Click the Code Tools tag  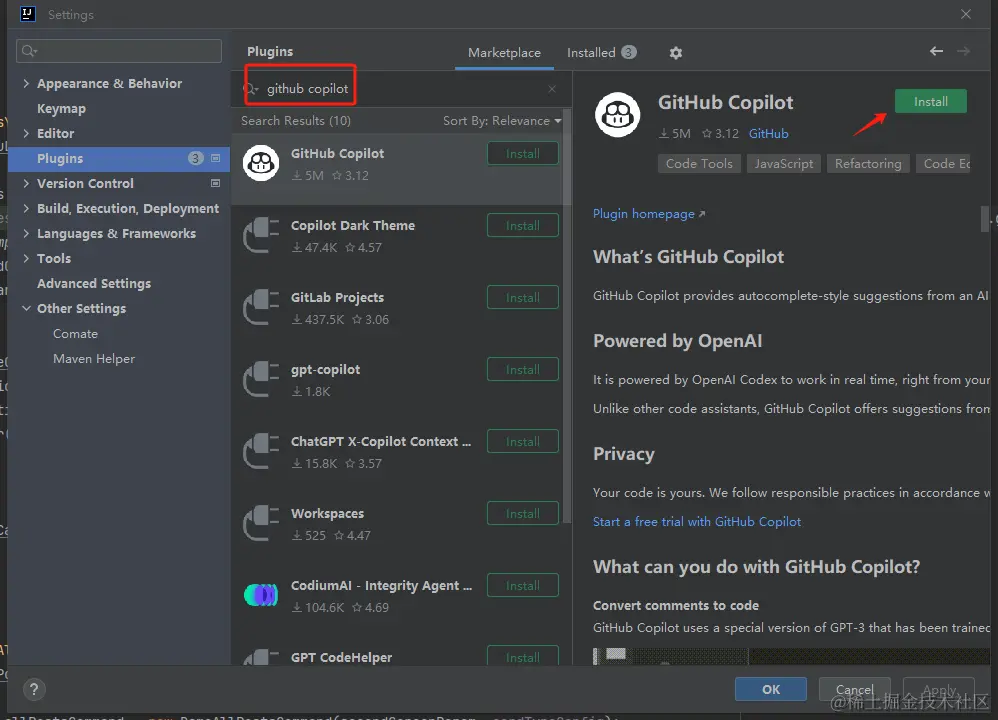(x=699, y=164)
